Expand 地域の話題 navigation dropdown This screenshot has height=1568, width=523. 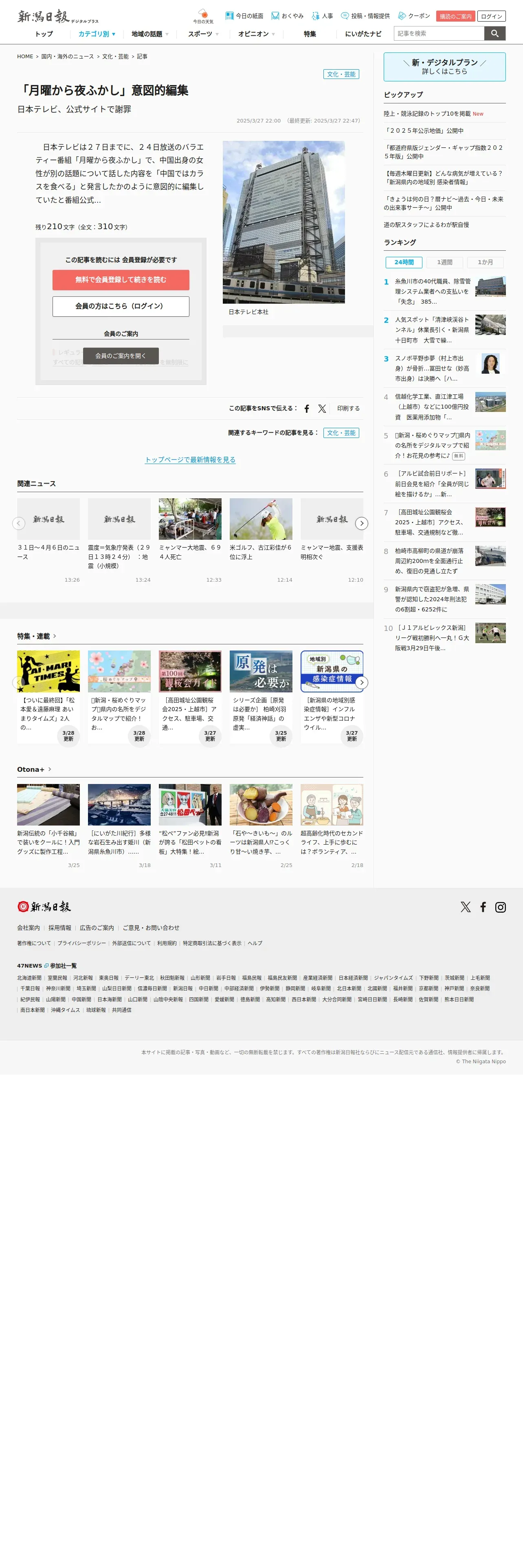150,34
